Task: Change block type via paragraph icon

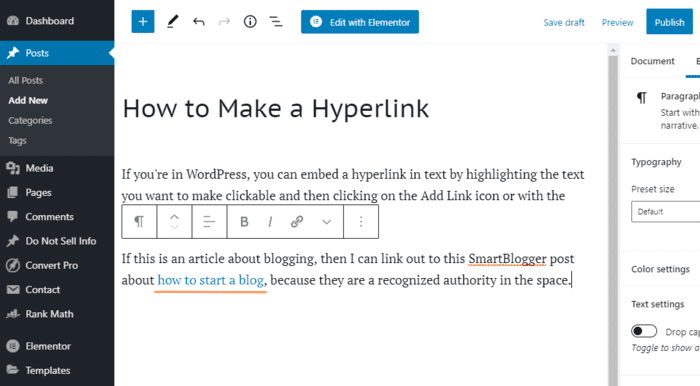Action: [x=139, y=222]
